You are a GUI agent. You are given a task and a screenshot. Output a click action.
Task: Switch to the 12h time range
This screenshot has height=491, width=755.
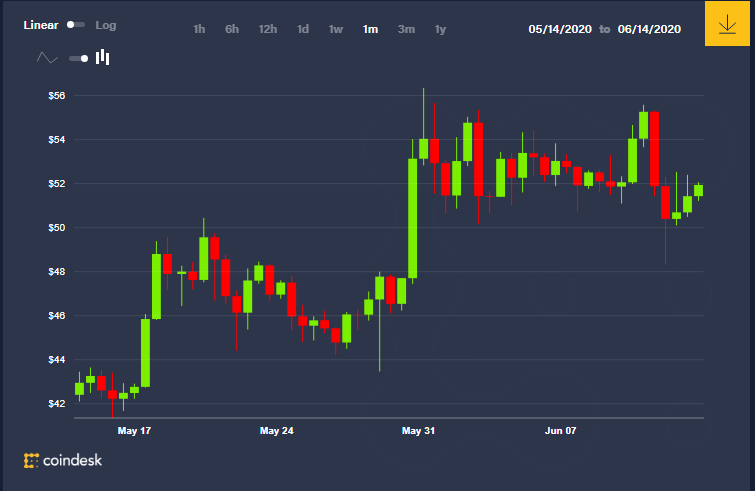tap(268, 29)
